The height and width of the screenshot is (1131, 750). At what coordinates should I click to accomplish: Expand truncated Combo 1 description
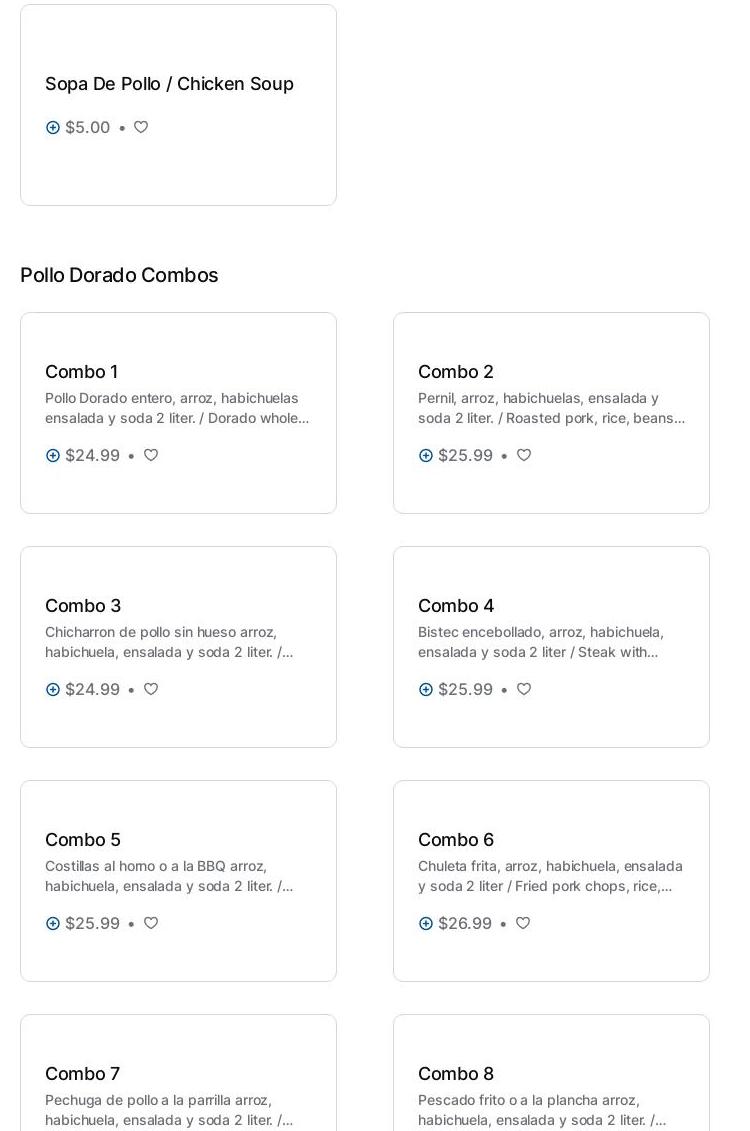click(177, 409)
